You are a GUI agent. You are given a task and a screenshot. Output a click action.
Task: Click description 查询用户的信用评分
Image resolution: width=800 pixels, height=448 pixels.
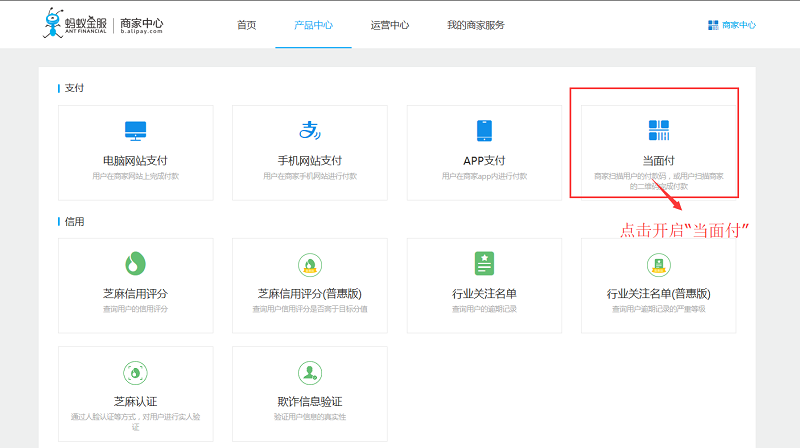[135, 309]
